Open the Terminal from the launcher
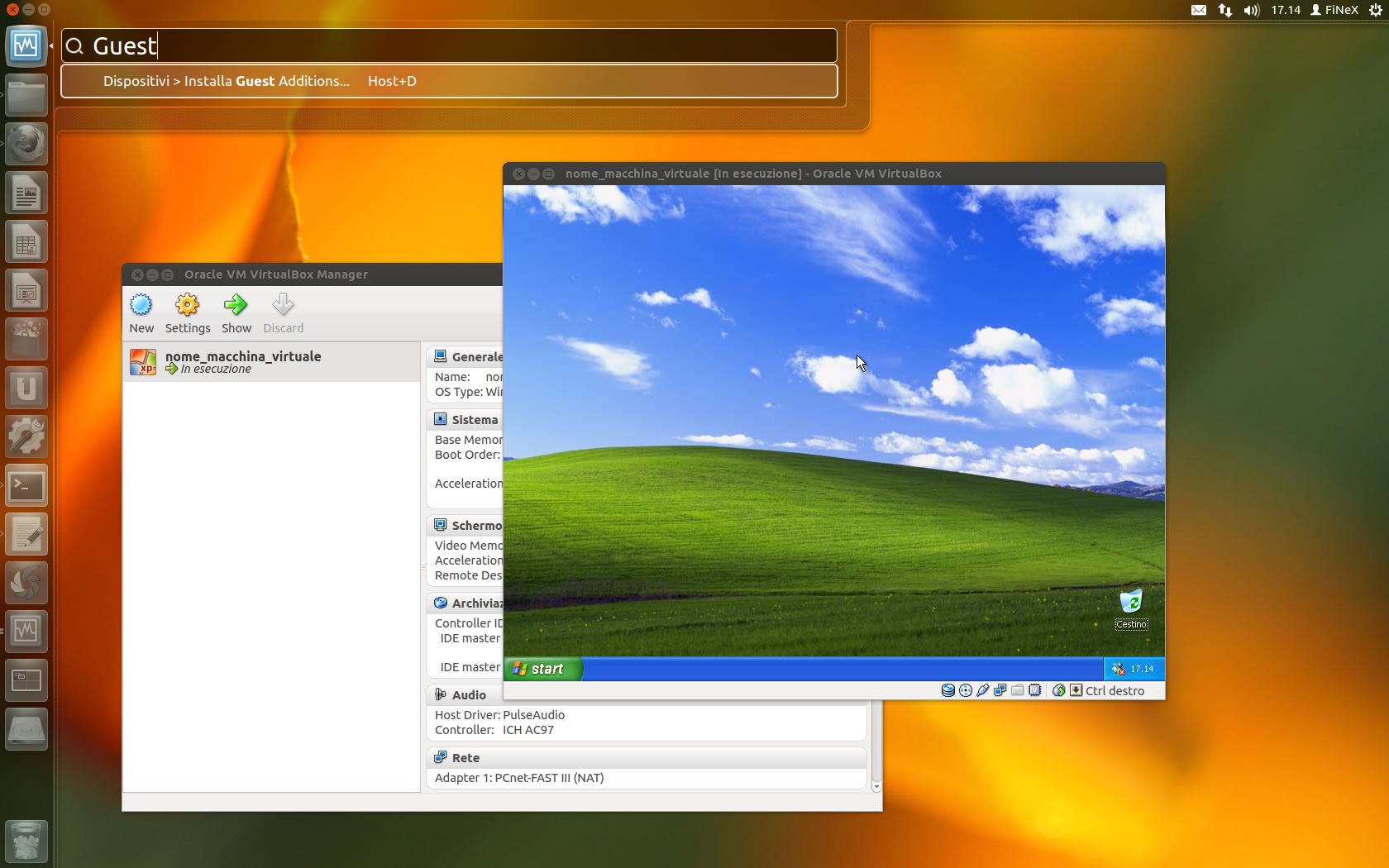The height and width of the screenshot is (868, 1389). click(x=26, y=486)
